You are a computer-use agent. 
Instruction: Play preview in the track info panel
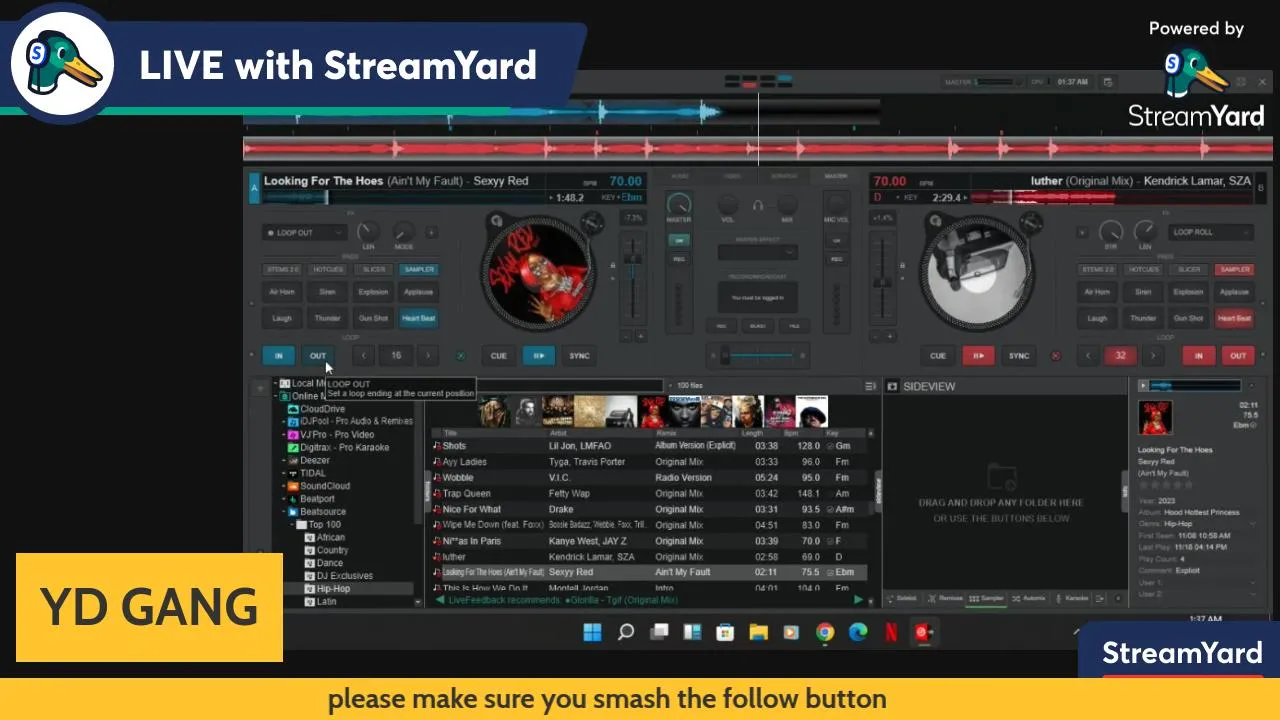pyautogui.click(x=1144, y=385)
